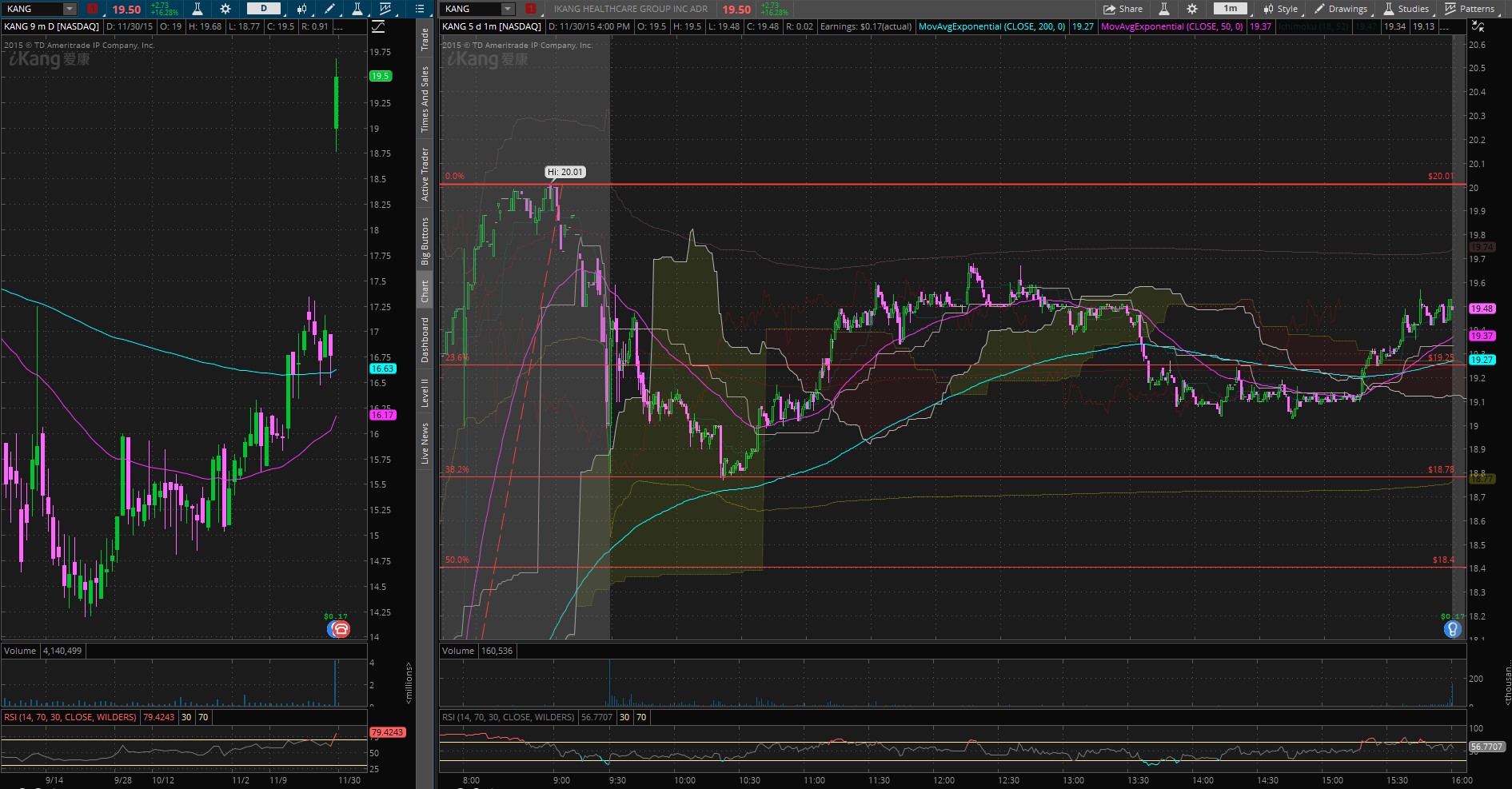Click the 50.0% Fibonacci level label
The image size is (1512, 789).
[457, 560]
